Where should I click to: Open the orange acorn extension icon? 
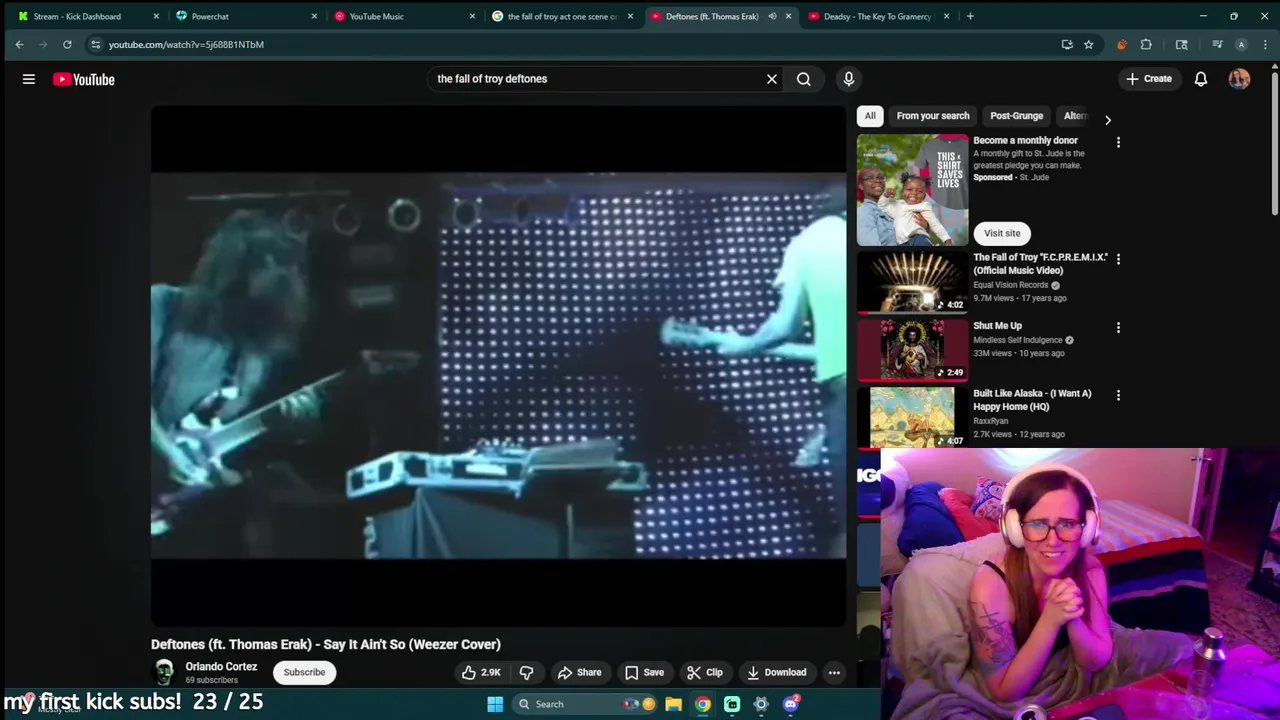[1121, 44]
